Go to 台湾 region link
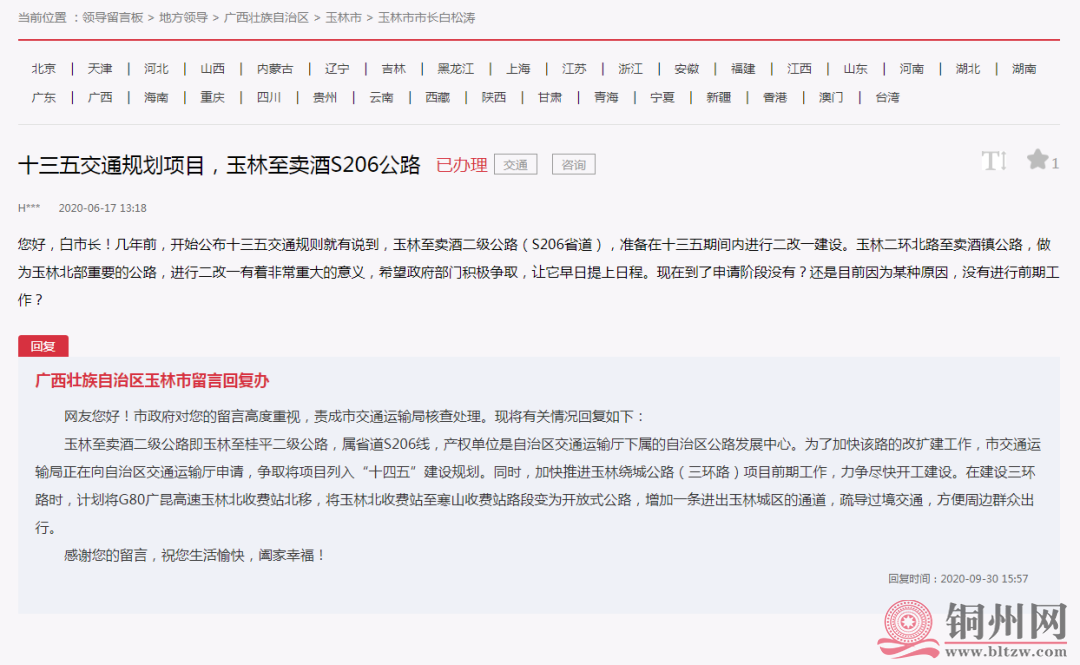Viewport: 1080px width, 665px height. (x=887, y=97)
